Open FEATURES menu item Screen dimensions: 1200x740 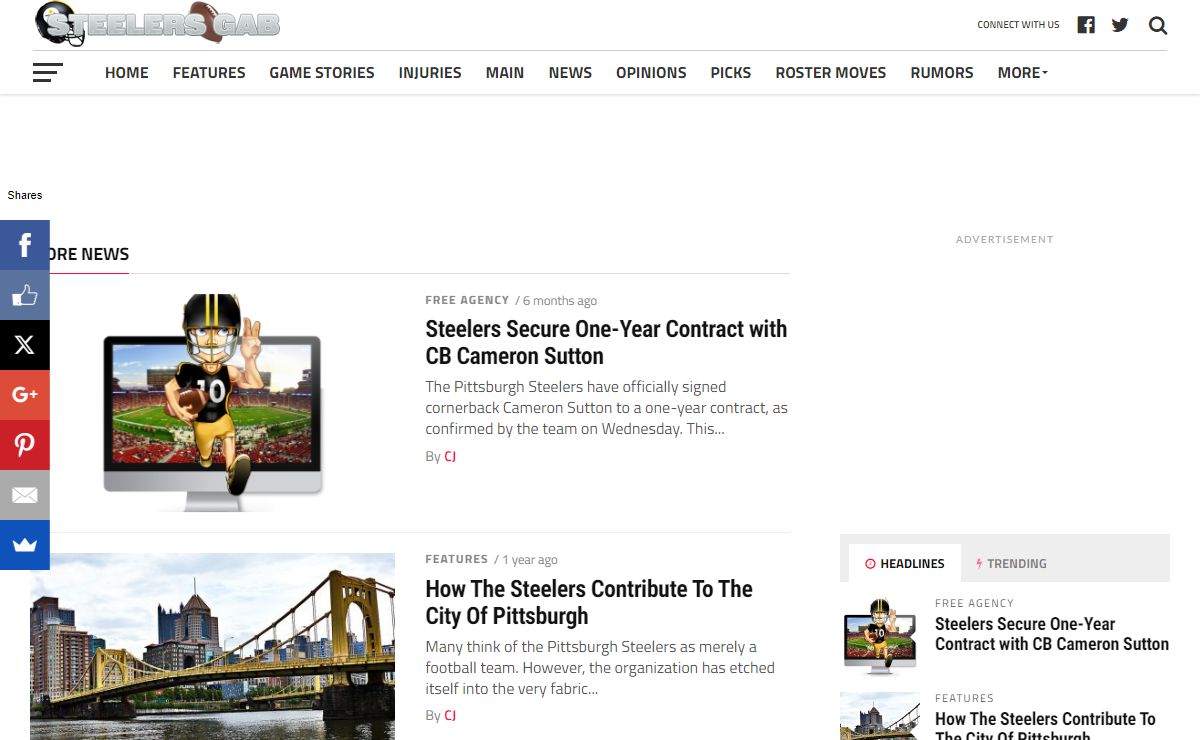click(x=209, y=73)
